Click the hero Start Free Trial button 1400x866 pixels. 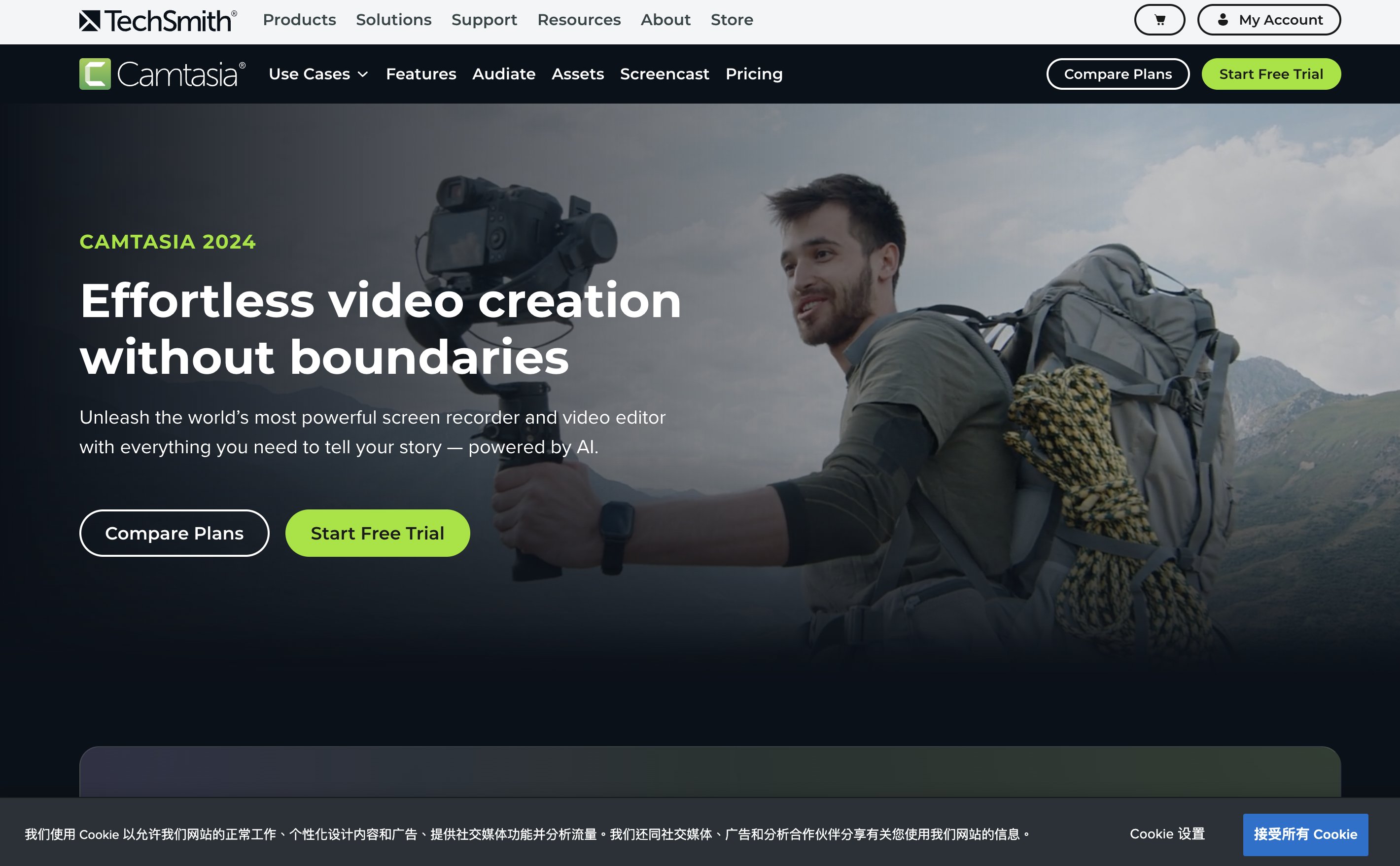(x=377, y=533)
